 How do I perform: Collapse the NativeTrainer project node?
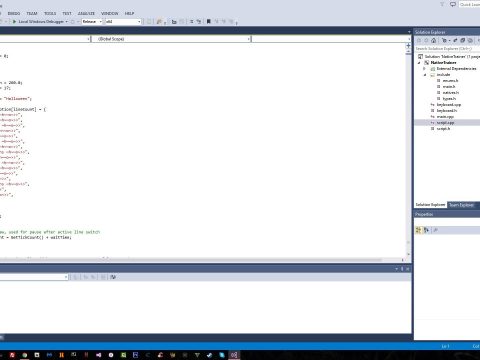tap(419, 63)
